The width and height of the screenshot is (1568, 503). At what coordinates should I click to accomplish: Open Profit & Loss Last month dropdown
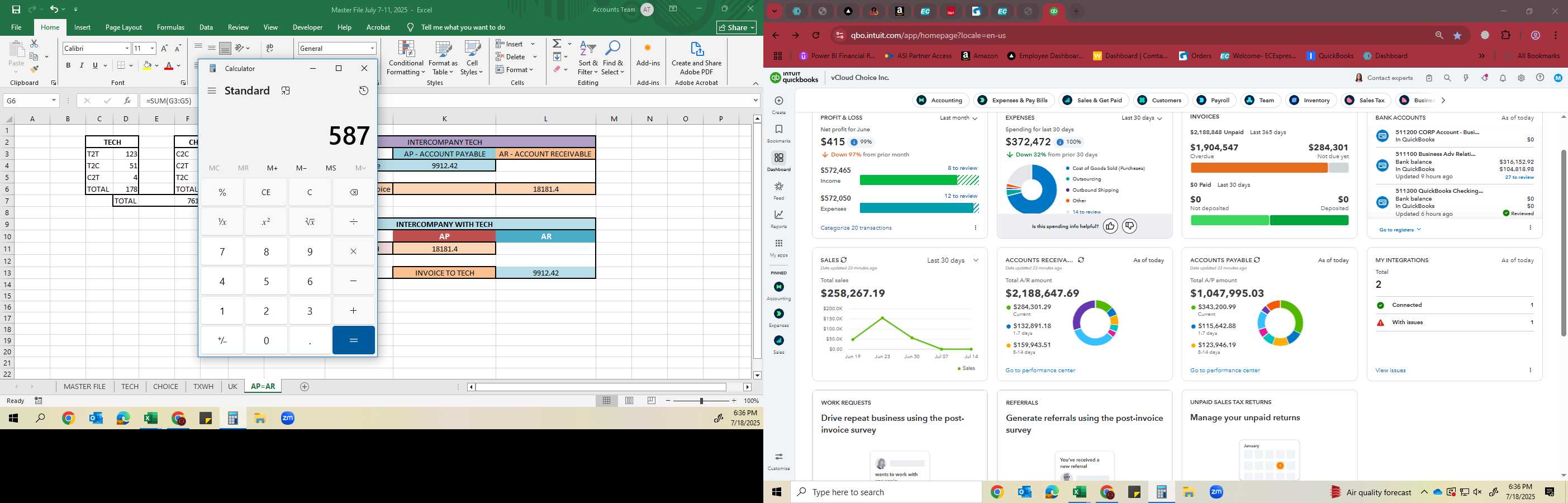pyautogui.click(x=958, y=117)
